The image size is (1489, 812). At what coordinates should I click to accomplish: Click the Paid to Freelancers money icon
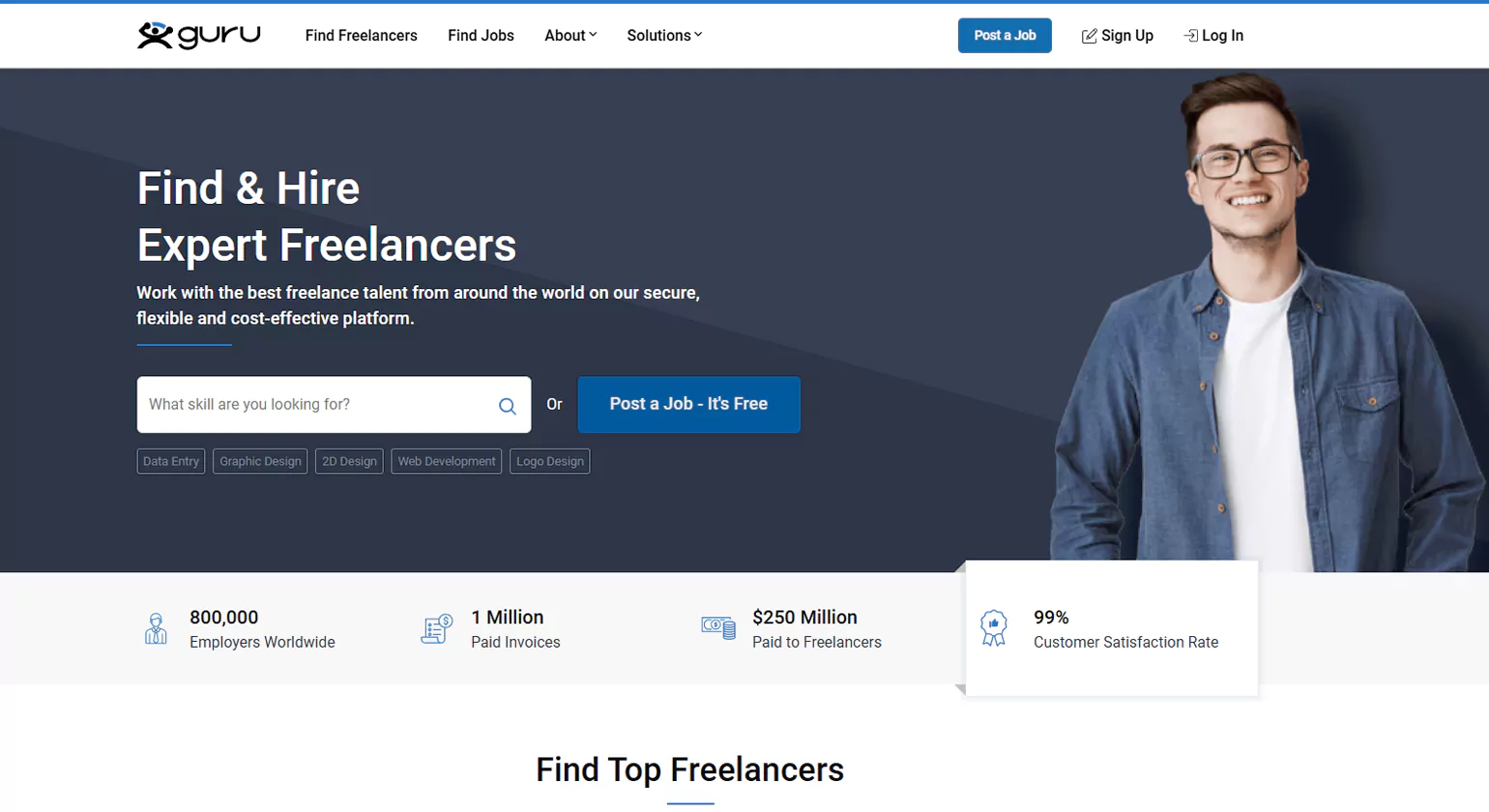click(x=718, y=628)
